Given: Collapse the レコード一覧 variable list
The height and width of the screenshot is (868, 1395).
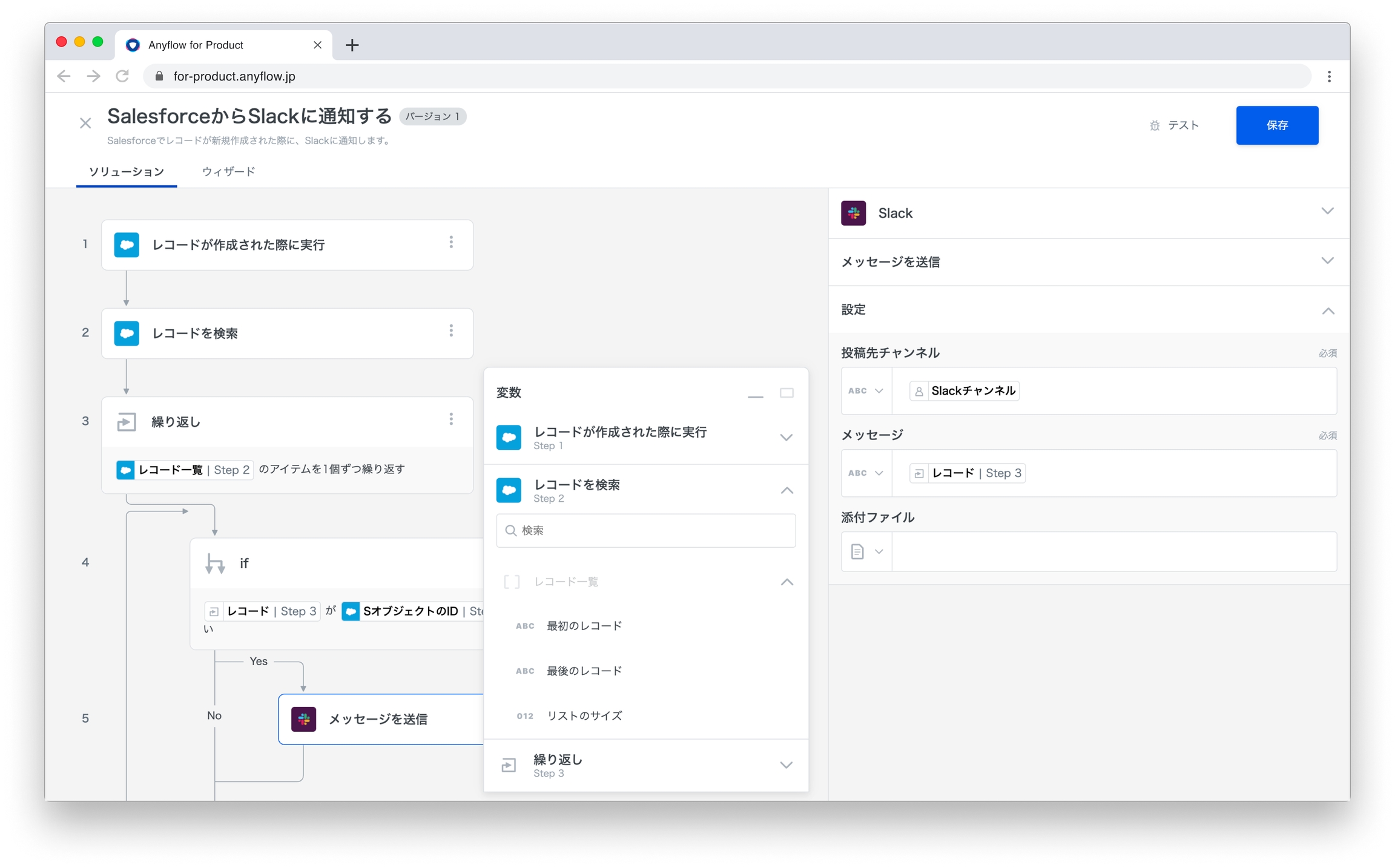Looking at the screenshot, I should 787,582.
